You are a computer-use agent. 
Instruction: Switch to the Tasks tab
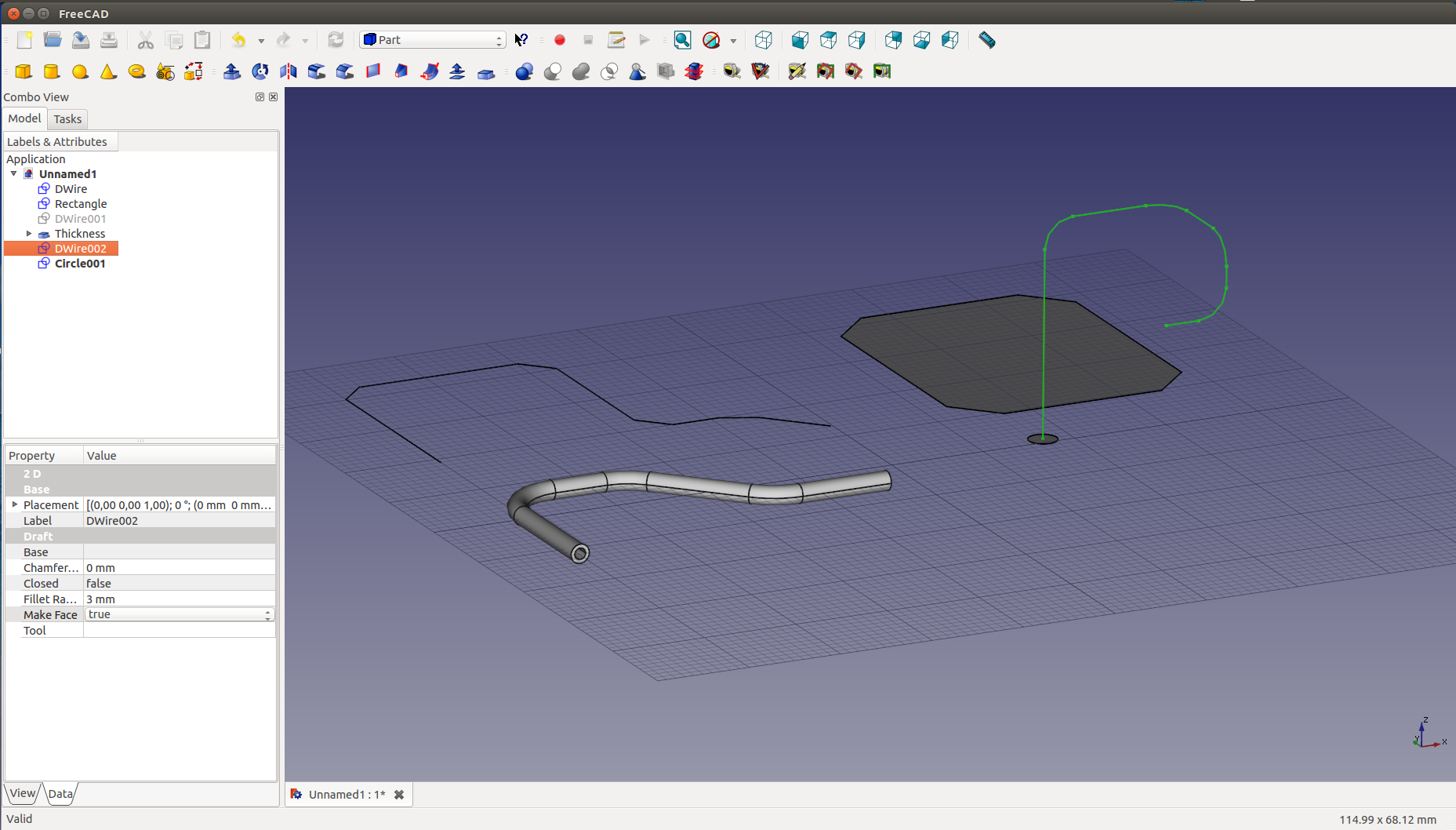coord(67,119)
